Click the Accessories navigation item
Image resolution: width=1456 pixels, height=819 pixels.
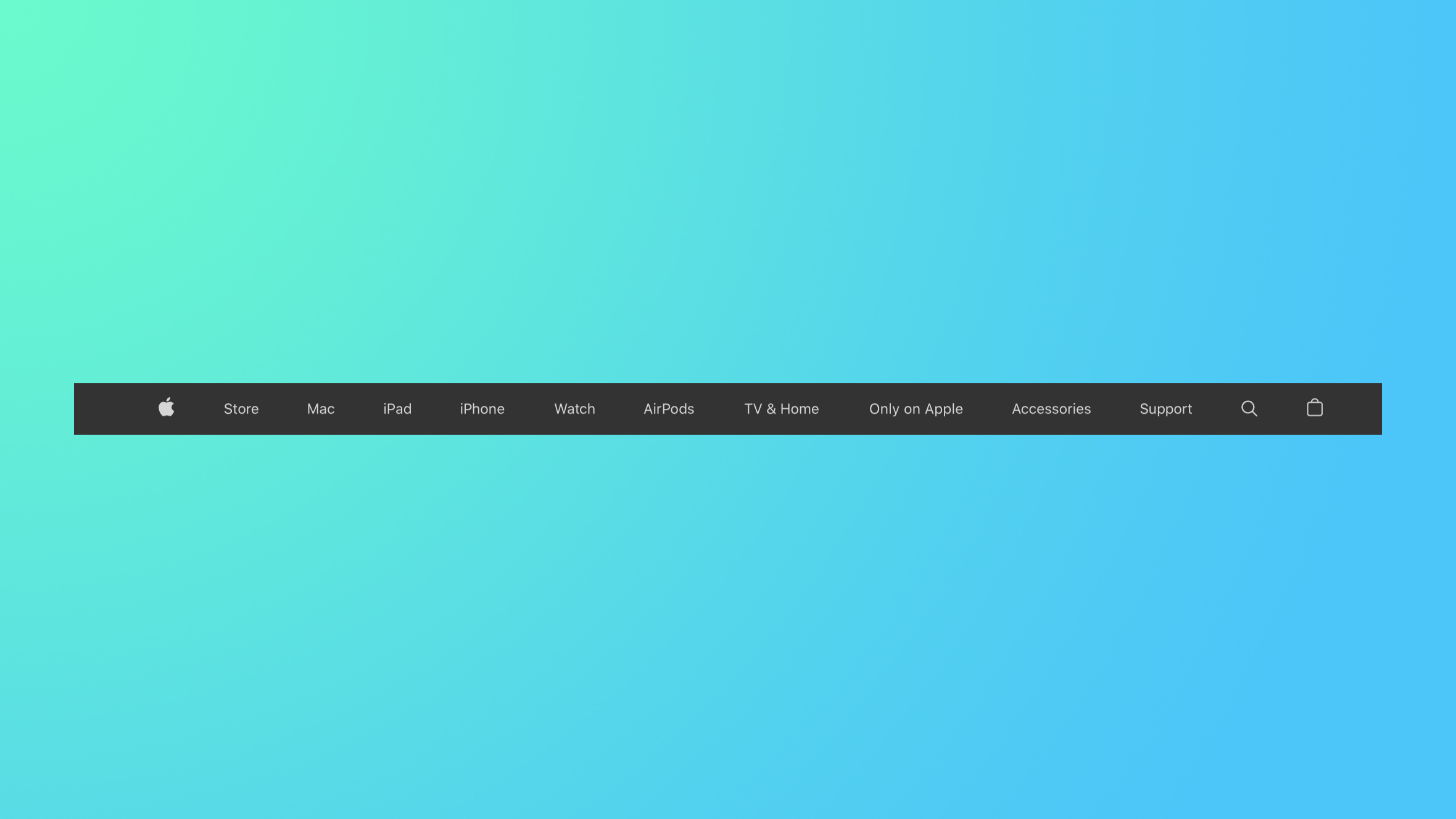(1051, 408)
